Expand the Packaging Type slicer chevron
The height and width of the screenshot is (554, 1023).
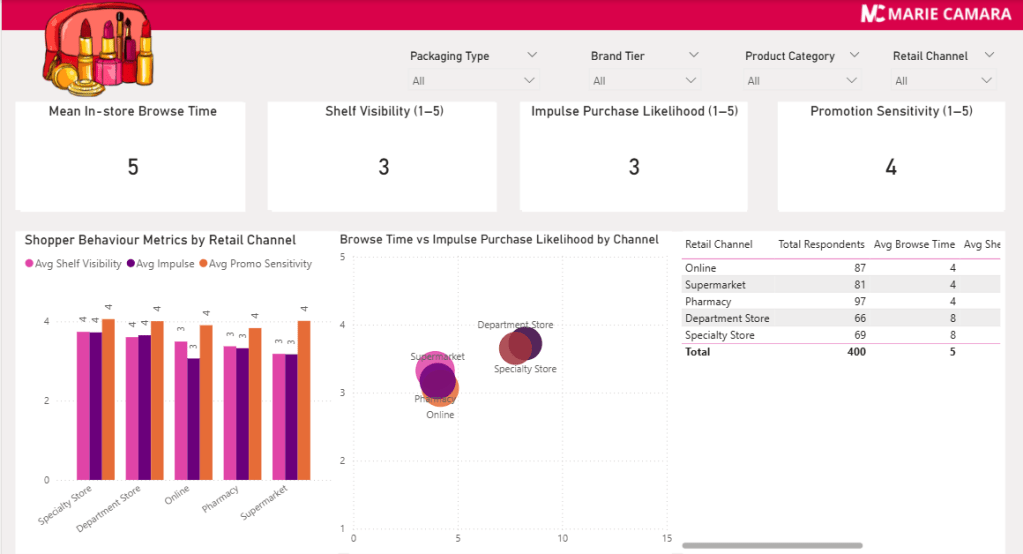pyautogui.click(x=532, y=55)
